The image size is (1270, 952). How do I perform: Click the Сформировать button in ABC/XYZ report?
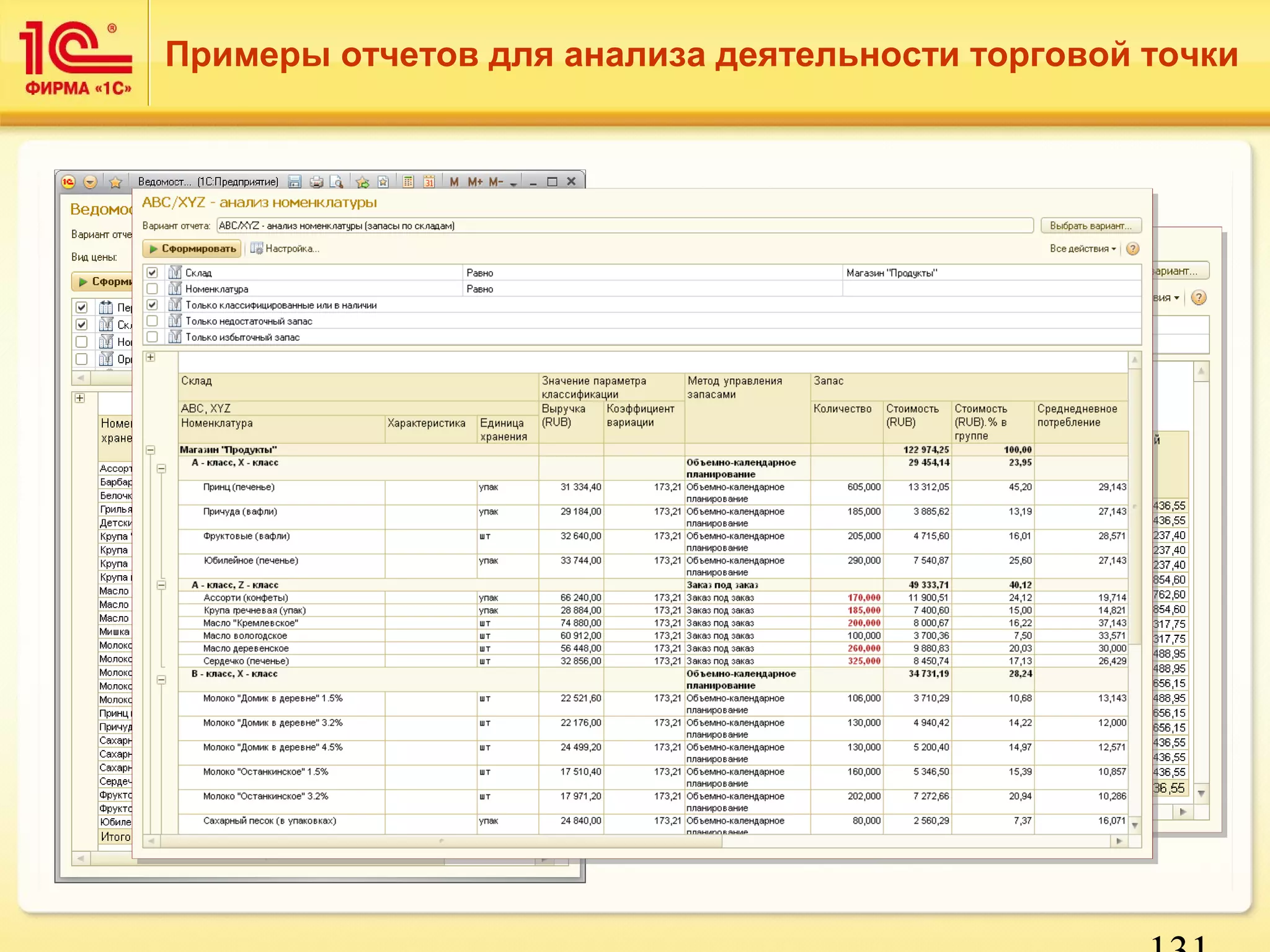pos(192,249)
